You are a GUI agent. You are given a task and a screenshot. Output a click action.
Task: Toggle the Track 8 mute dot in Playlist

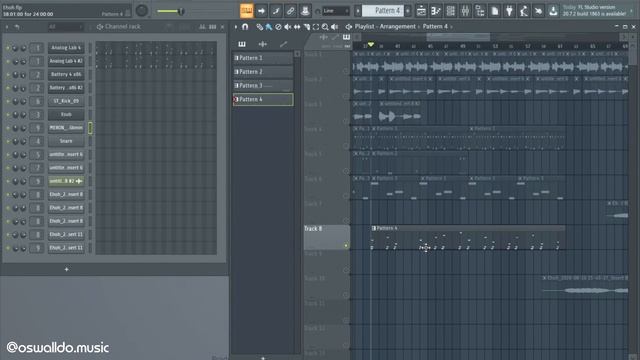pos(346,246)
